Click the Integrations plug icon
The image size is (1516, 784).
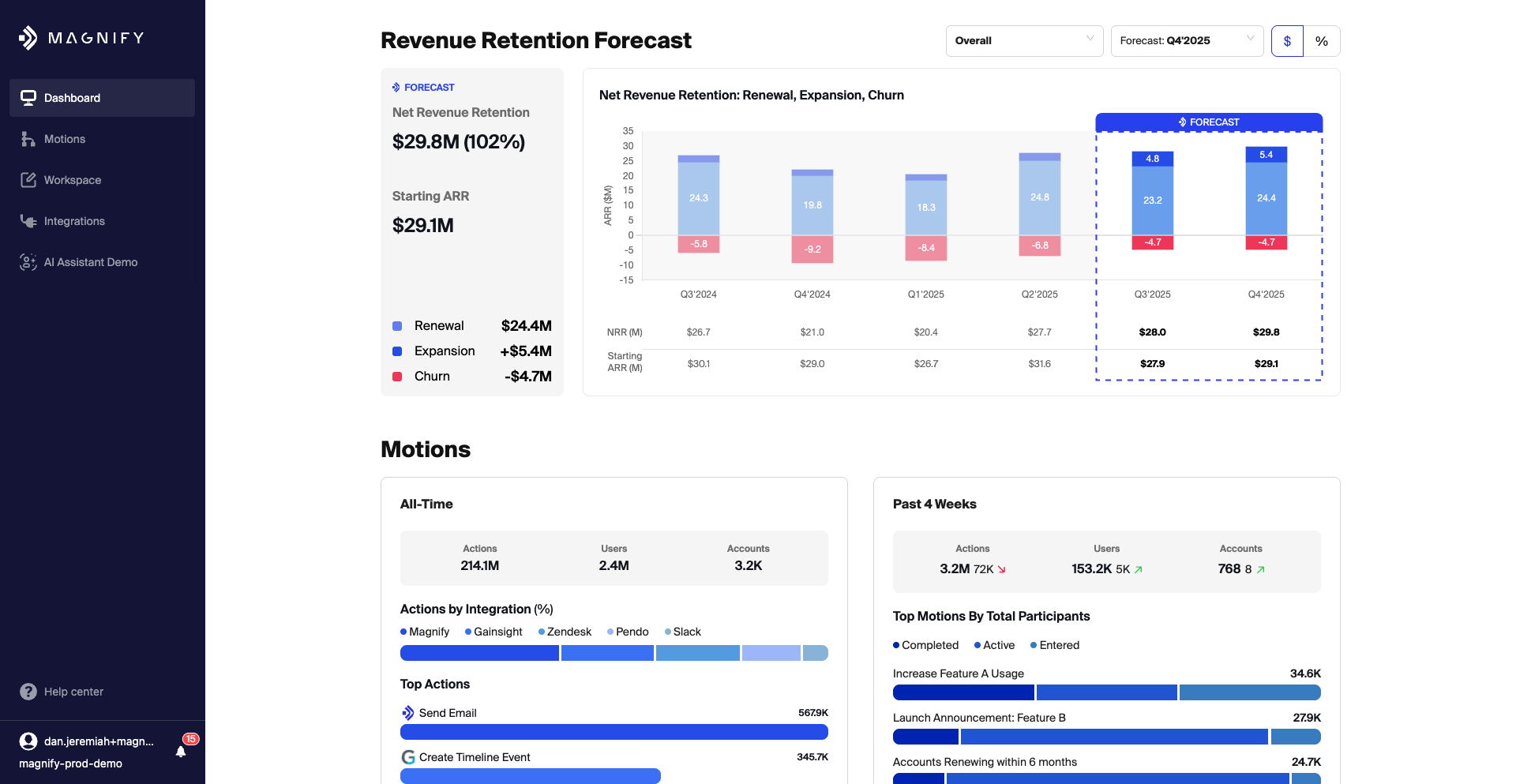pos(28,221)
